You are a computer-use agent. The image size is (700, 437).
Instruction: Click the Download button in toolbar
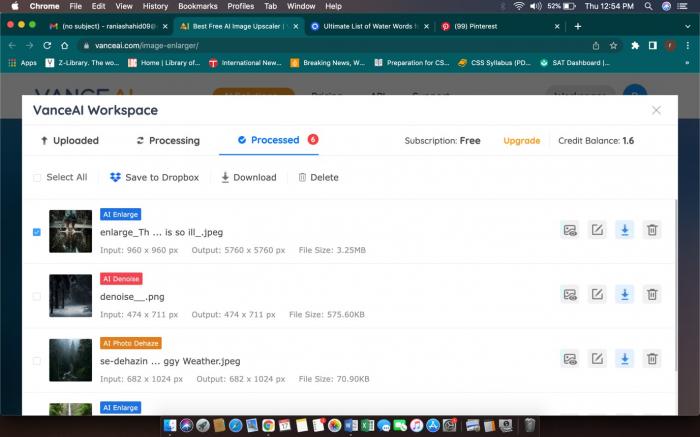tap(249, 178)
